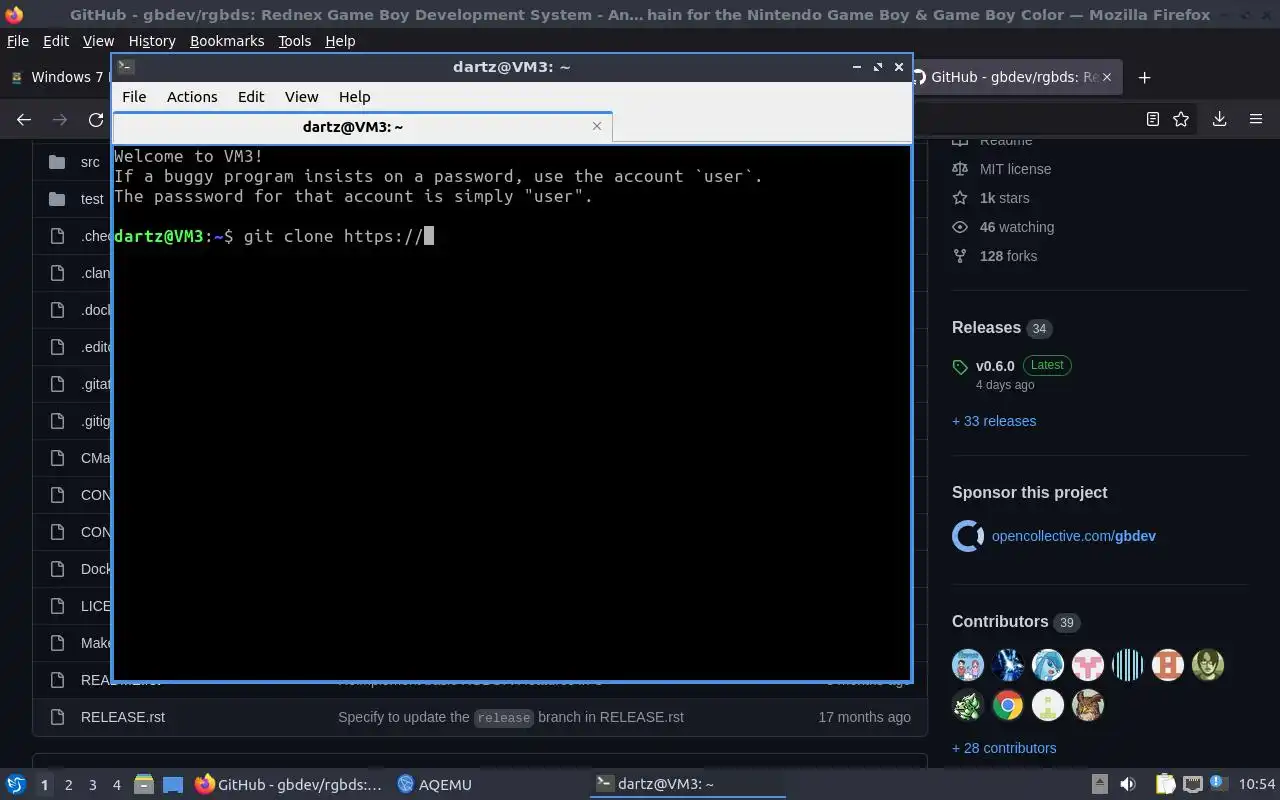Click the show desktop taskbar icon
This screenshot has height=800, width=1280.
pyautogui.click(x=173, y=784)
